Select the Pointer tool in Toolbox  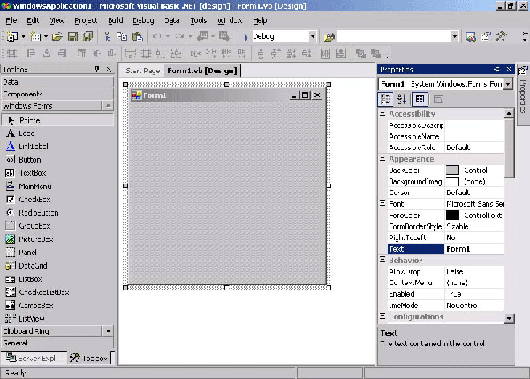coord(57,120)
